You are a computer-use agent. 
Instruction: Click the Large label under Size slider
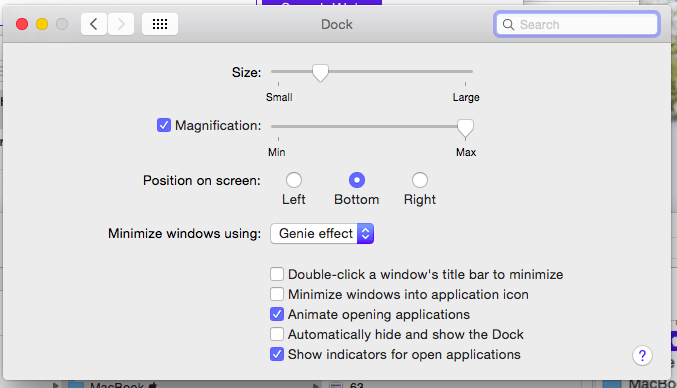click(x=466, y=98)
